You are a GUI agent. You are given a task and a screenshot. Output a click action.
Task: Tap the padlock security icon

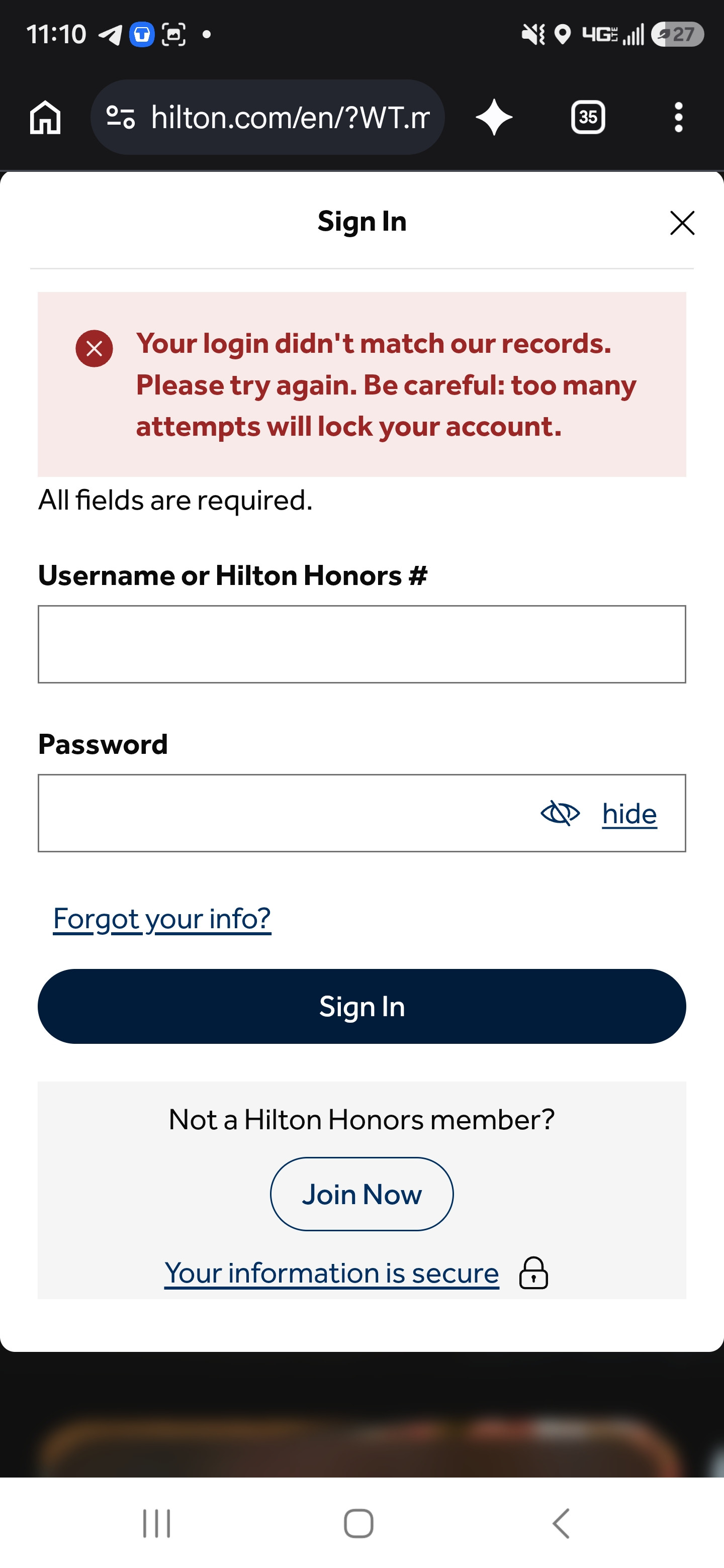click(533, 1273)
